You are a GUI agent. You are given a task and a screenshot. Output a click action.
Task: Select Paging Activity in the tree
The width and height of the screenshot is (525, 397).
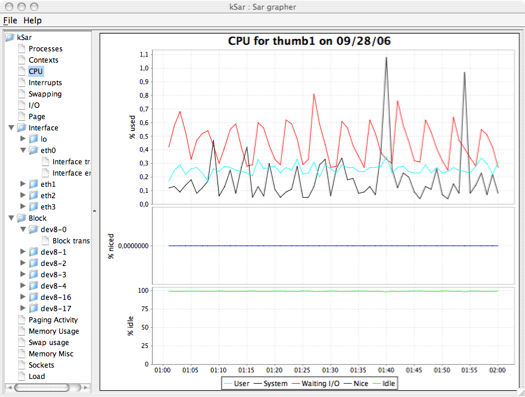click(x=53, y=320)
